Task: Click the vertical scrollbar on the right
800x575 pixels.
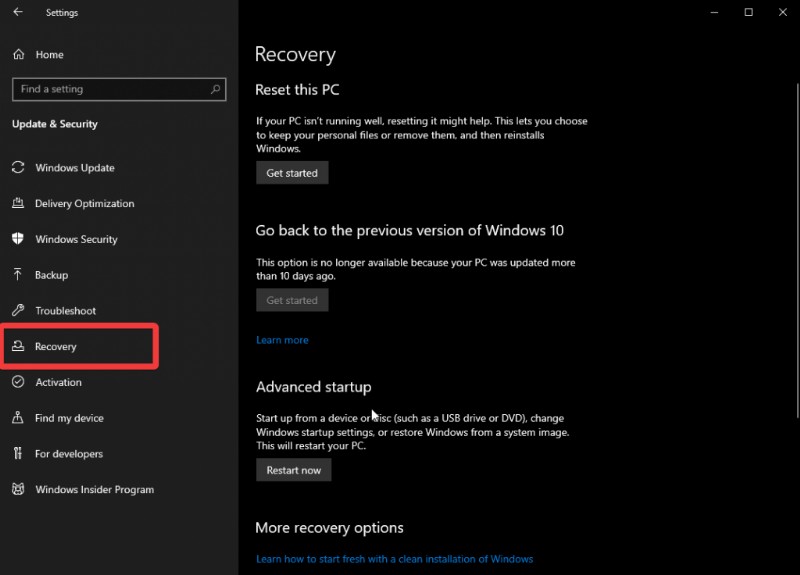Action: (x=797, y=250)
